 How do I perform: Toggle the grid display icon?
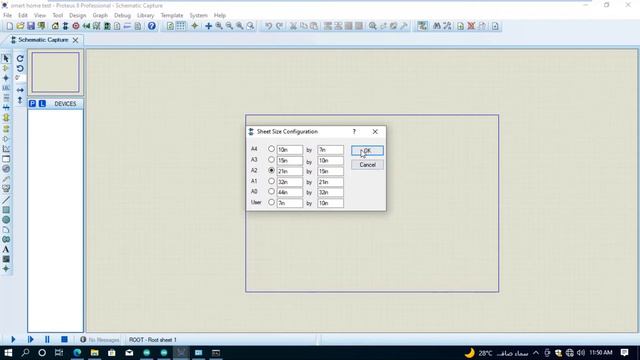180,26
